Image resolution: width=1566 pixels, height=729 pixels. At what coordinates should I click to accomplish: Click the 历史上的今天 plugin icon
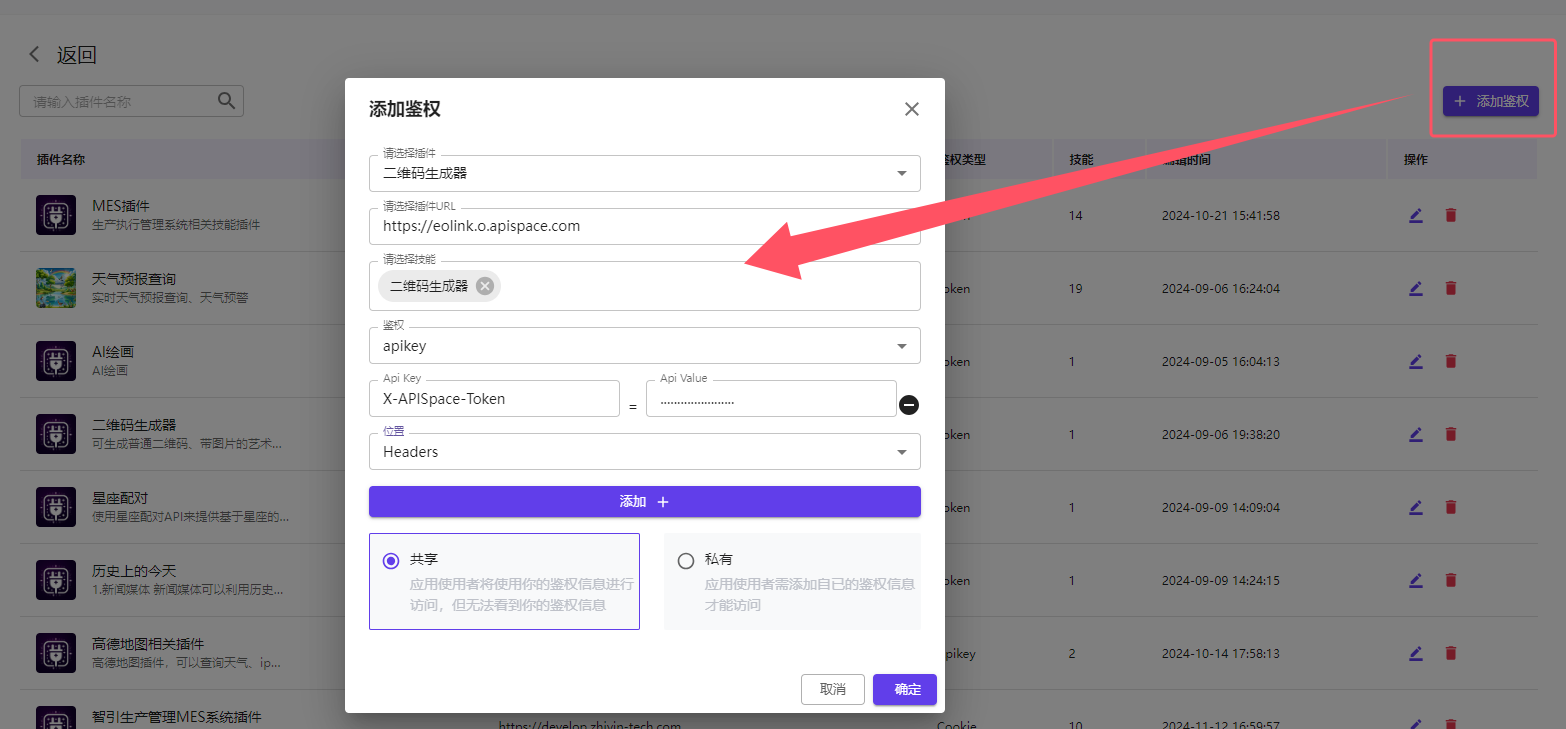tap(56, 580)
